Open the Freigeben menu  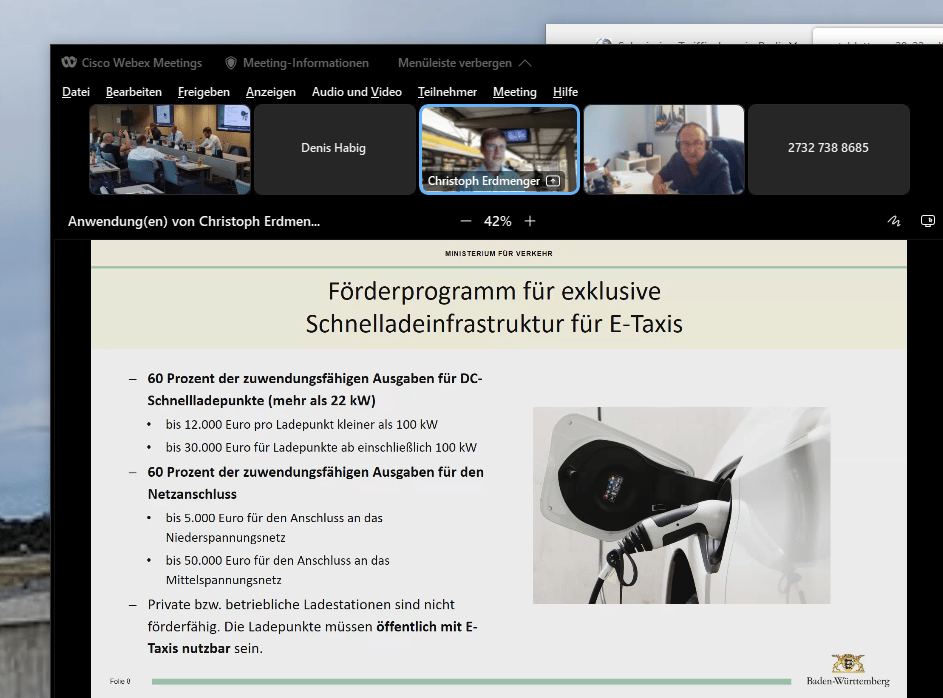[x=204, y=92]
